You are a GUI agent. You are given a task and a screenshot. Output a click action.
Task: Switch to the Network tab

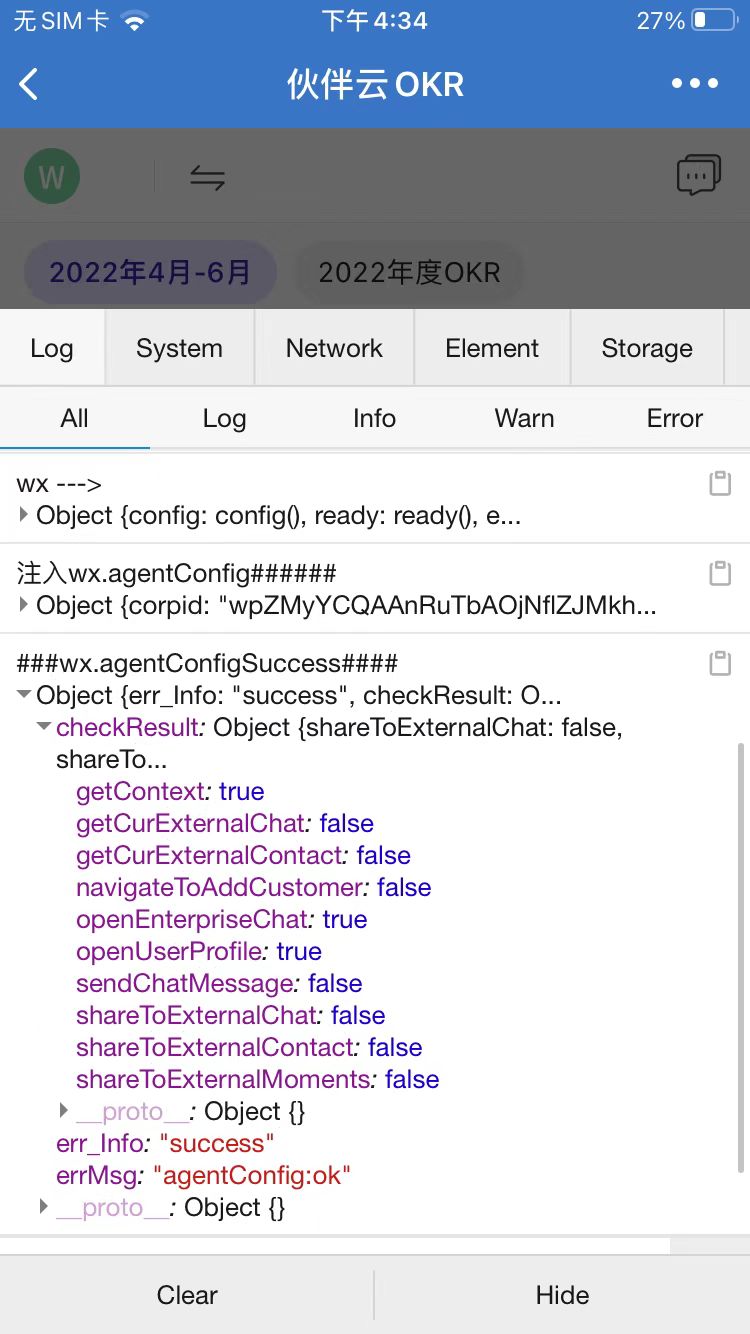pyautogui.click(x=334, y=348)
